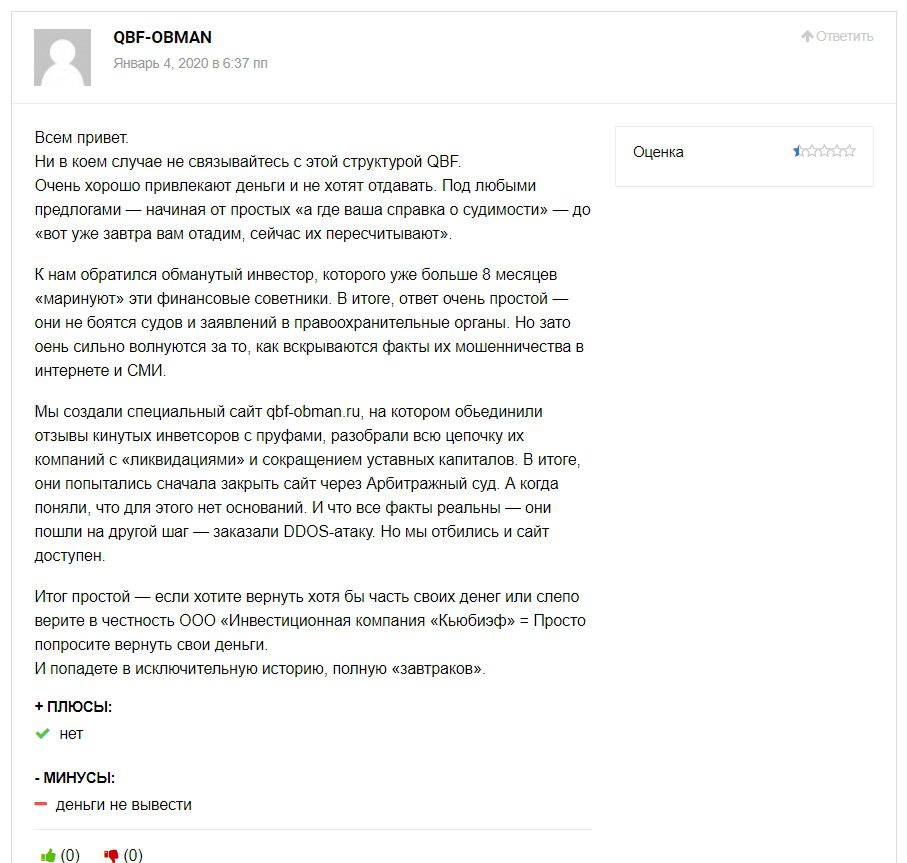This screenshot has height=863, width=907.
Task: Click the like count next to thumbs-up
Action: 70,855
